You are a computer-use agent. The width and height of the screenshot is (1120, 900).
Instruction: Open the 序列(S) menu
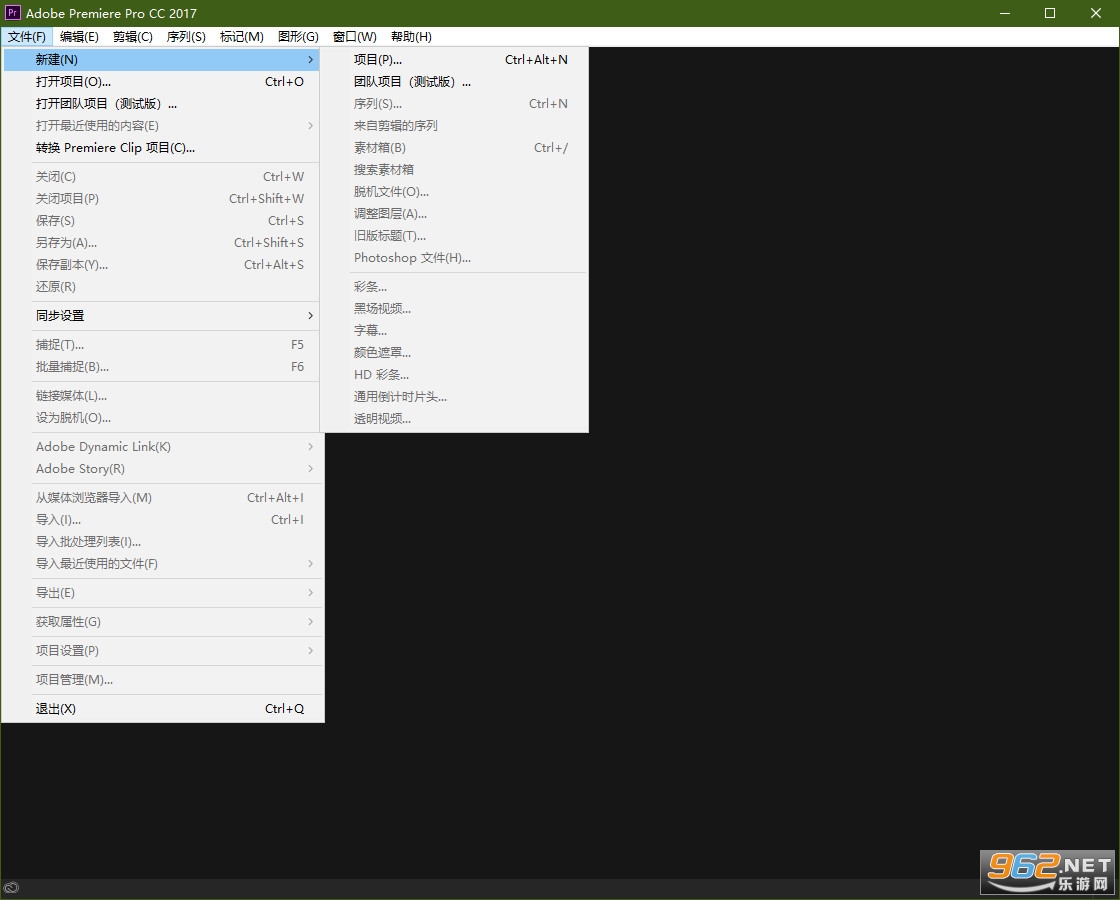(186, 36)
